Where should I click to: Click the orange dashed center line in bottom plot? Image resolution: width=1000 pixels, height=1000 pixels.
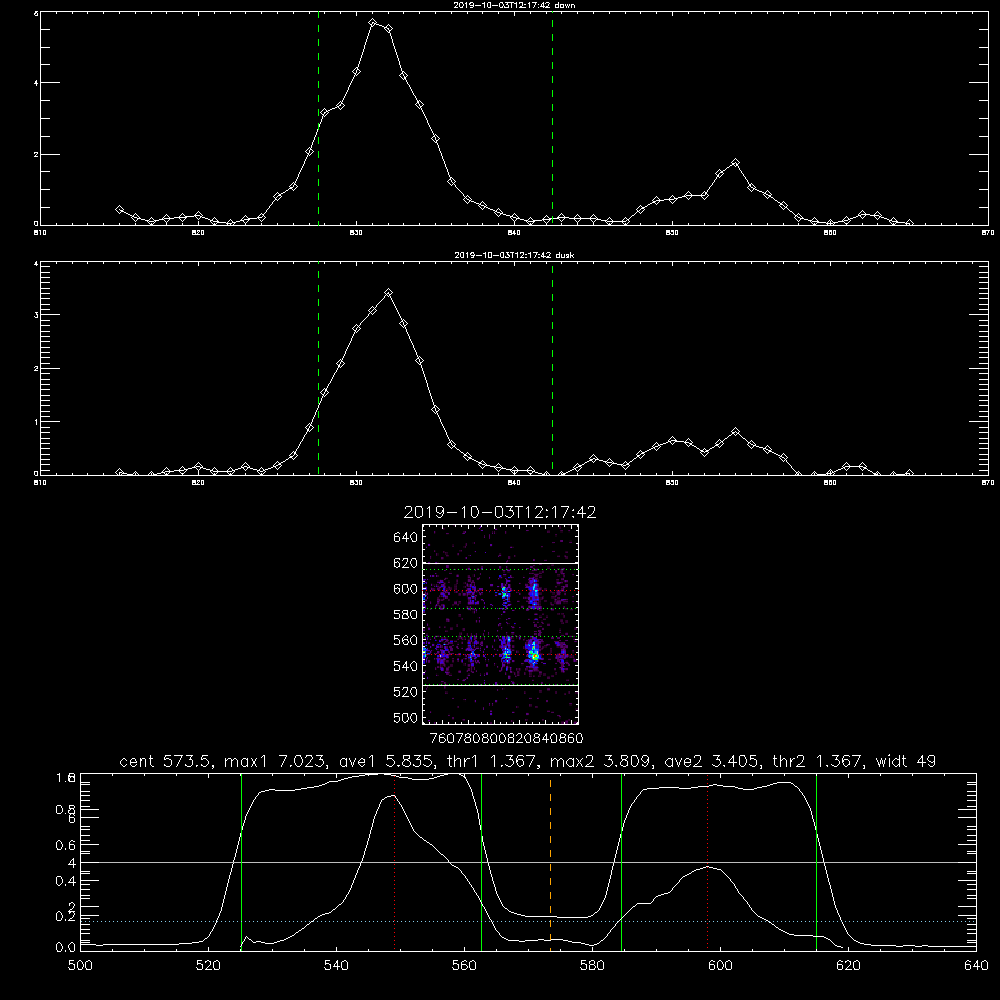coord(550,862)
